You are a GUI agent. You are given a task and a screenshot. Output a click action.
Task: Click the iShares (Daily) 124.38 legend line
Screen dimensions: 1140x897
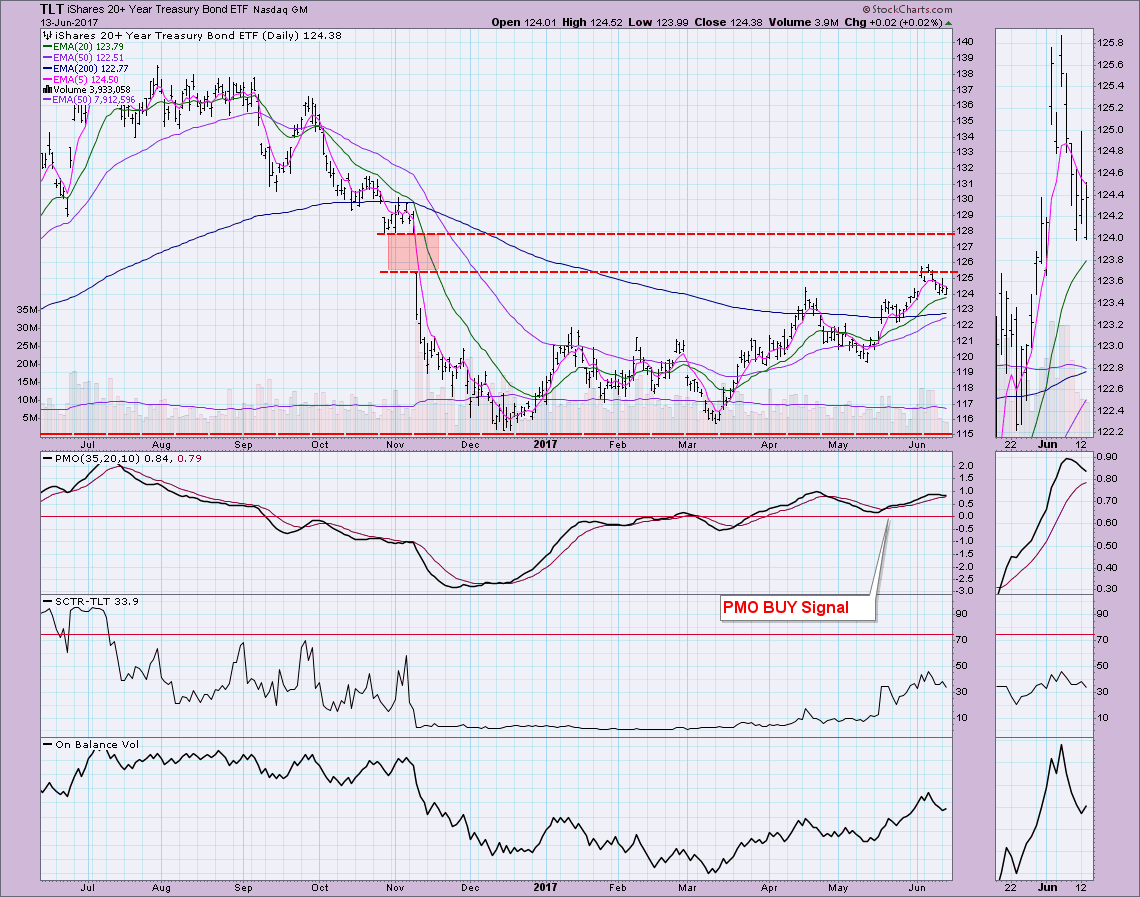coord(191,35)
